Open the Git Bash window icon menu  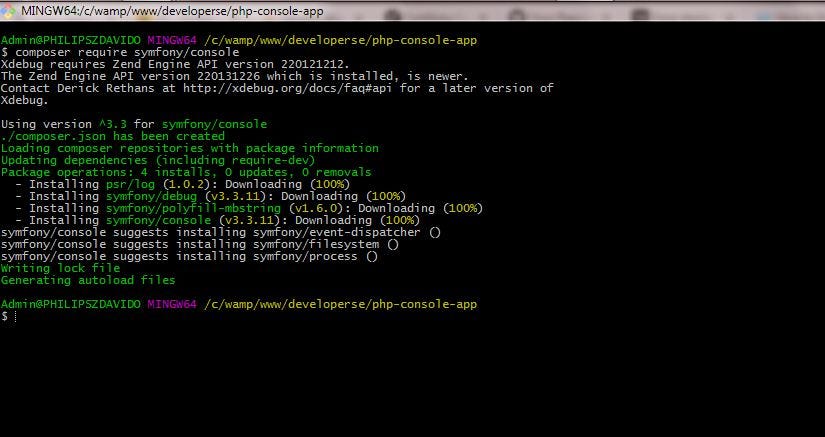(x=7, y=11)
